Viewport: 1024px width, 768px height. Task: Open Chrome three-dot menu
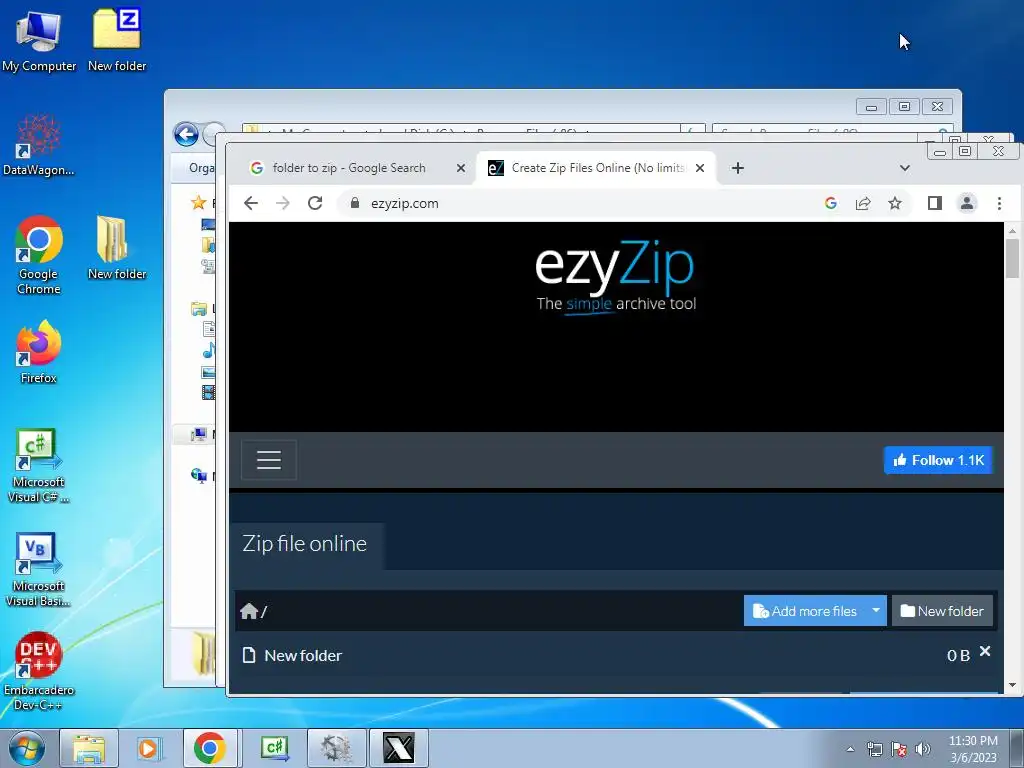[999, 203]
